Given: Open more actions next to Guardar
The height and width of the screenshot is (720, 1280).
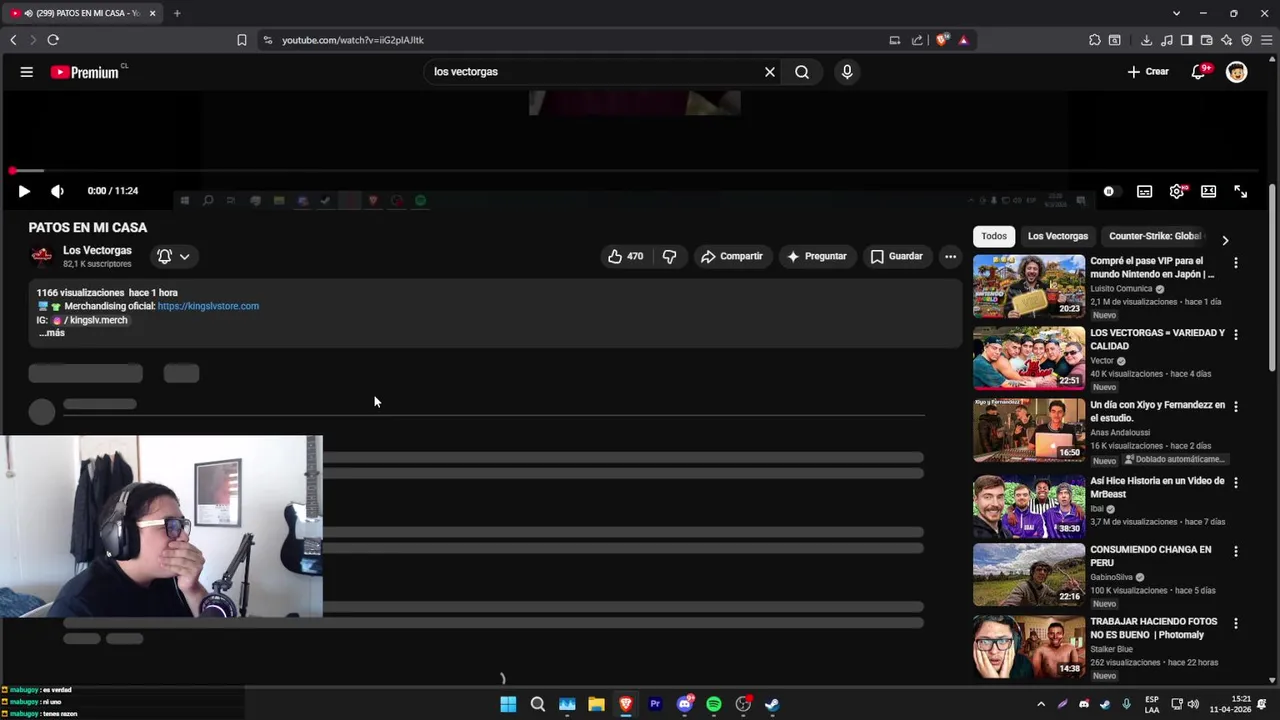Looking at the screenshot, I should 950,257.
